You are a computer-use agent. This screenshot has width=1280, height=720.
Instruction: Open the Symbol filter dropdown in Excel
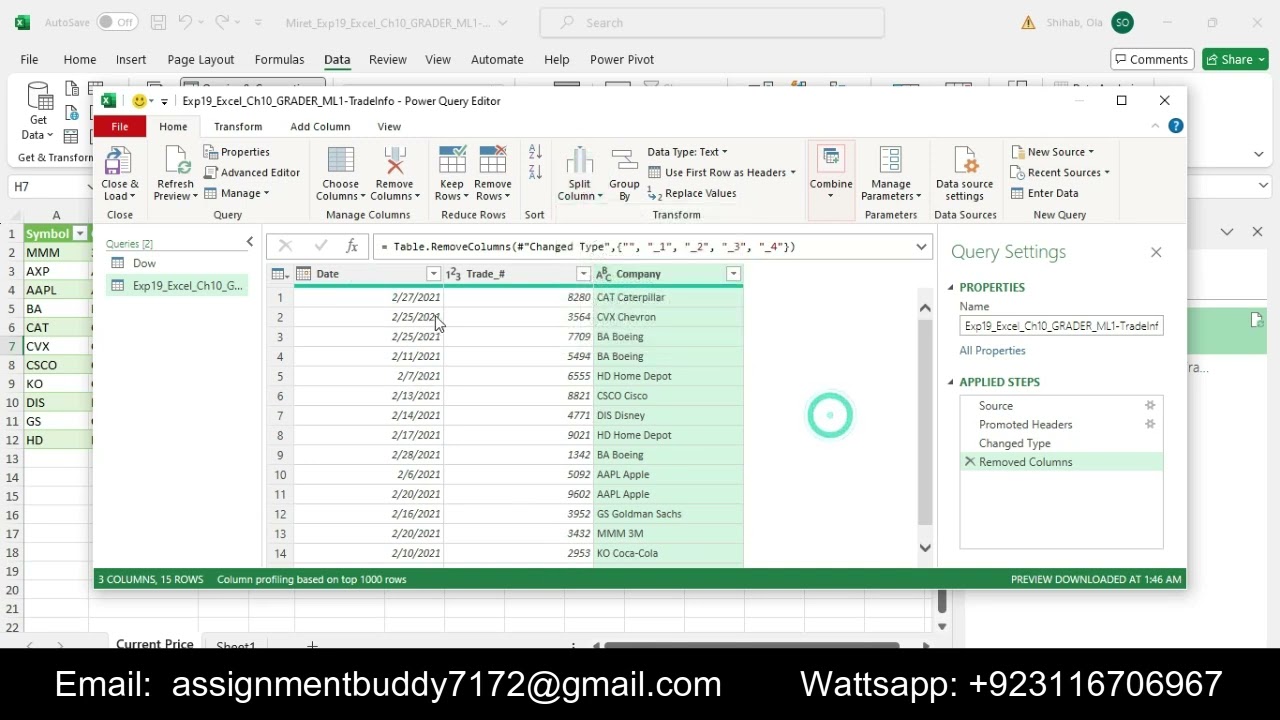point(79,234)
